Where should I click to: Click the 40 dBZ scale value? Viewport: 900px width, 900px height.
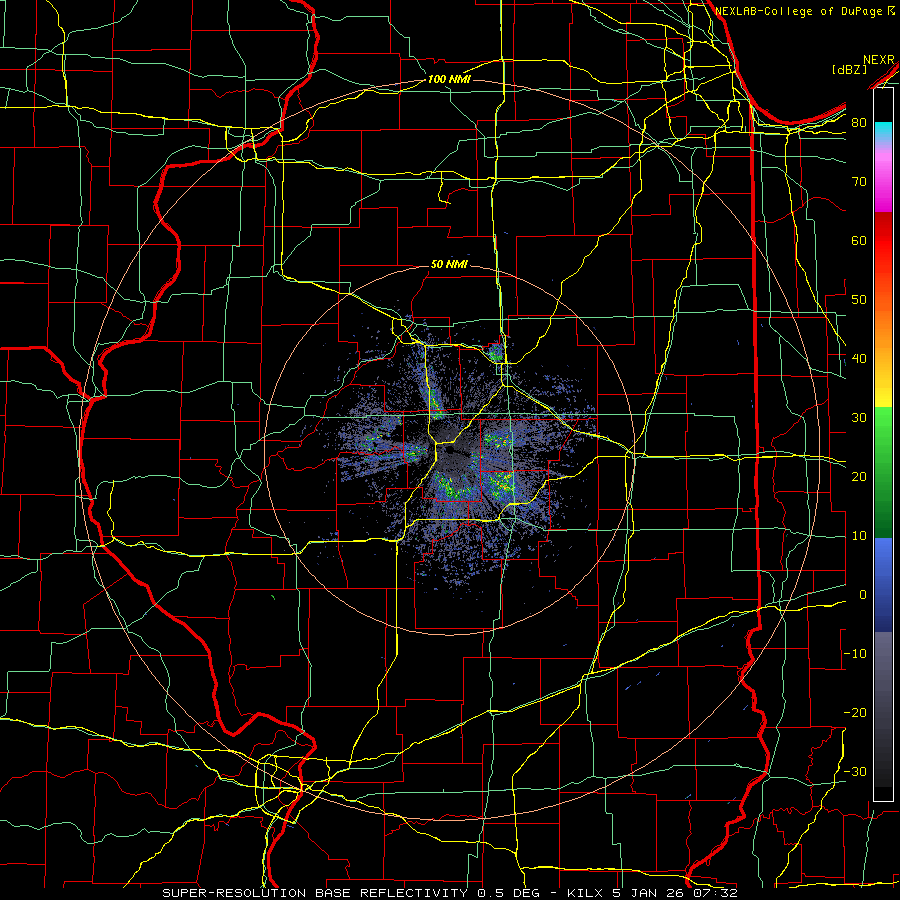pyautogui.click(x=859, y=359)
